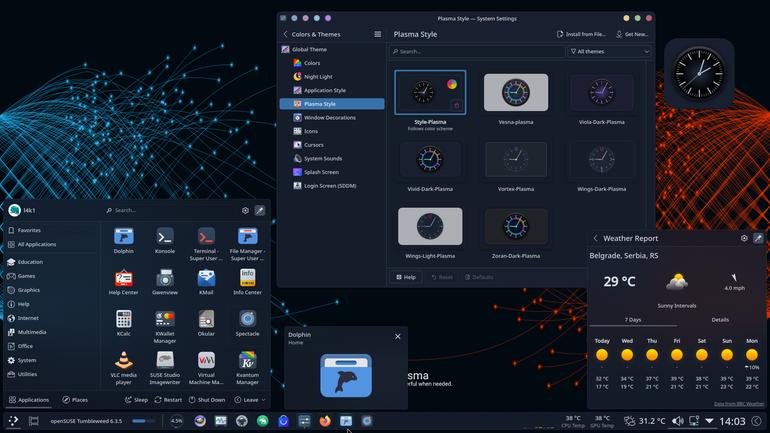Image resolution: width=770 pixels, height=433 pixels.
Task: Click the Style-Plasma theme delete toggle
Action: [x=457, y=105]
